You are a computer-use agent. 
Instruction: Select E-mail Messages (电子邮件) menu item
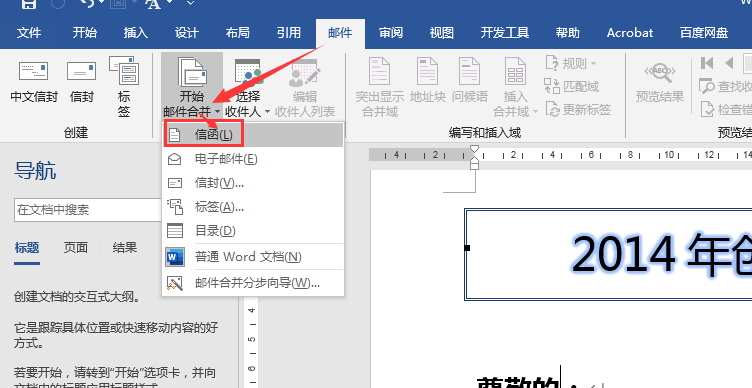(253, 159)
